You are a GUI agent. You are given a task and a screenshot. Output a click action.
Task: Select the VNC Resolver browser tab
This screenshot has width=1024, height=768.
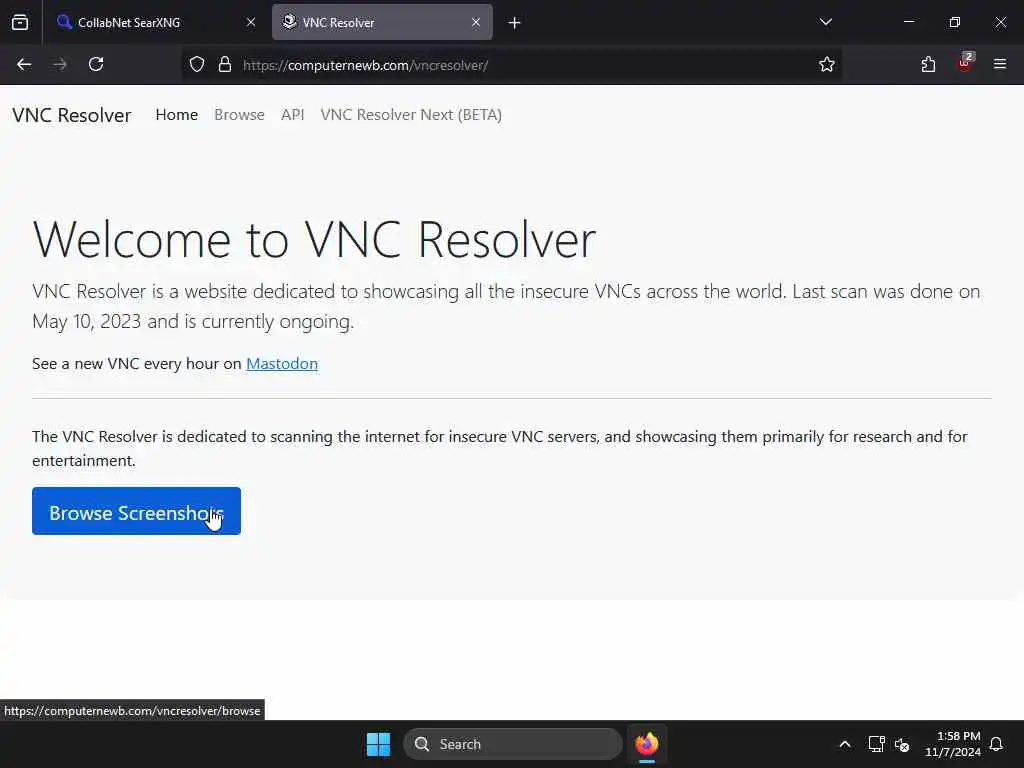coord(382,22)
